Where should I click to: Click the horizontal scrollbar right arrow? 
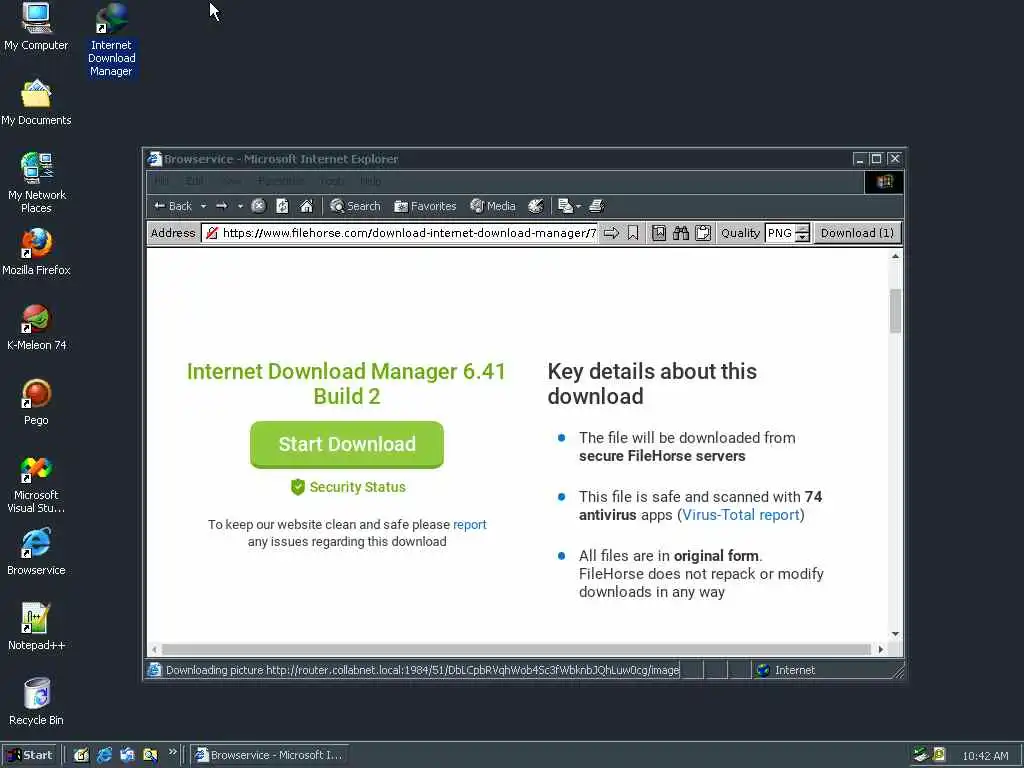(x=881, y=649)
